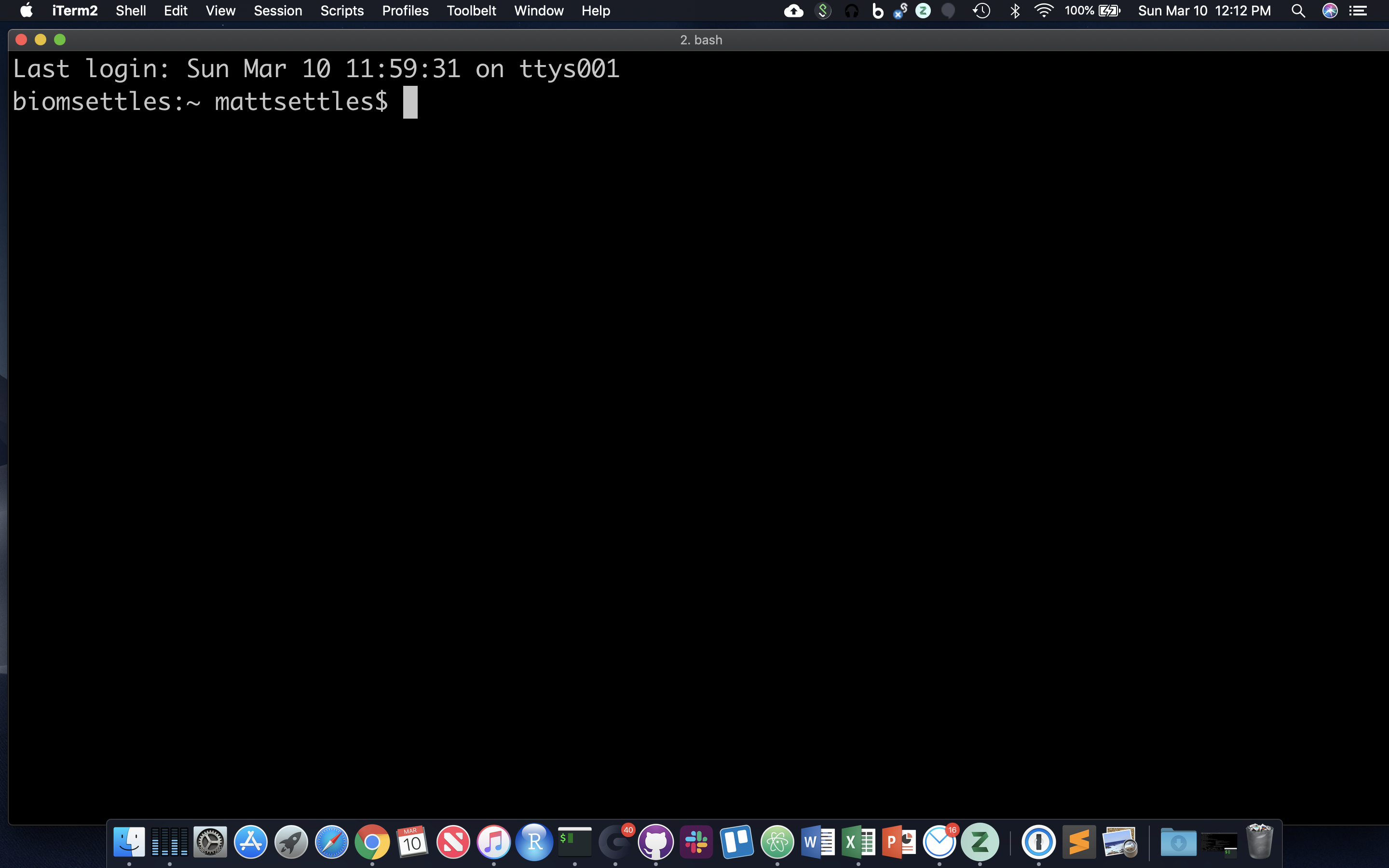
Task: Open the Time Machine status menu
Action: click(981, 10)
